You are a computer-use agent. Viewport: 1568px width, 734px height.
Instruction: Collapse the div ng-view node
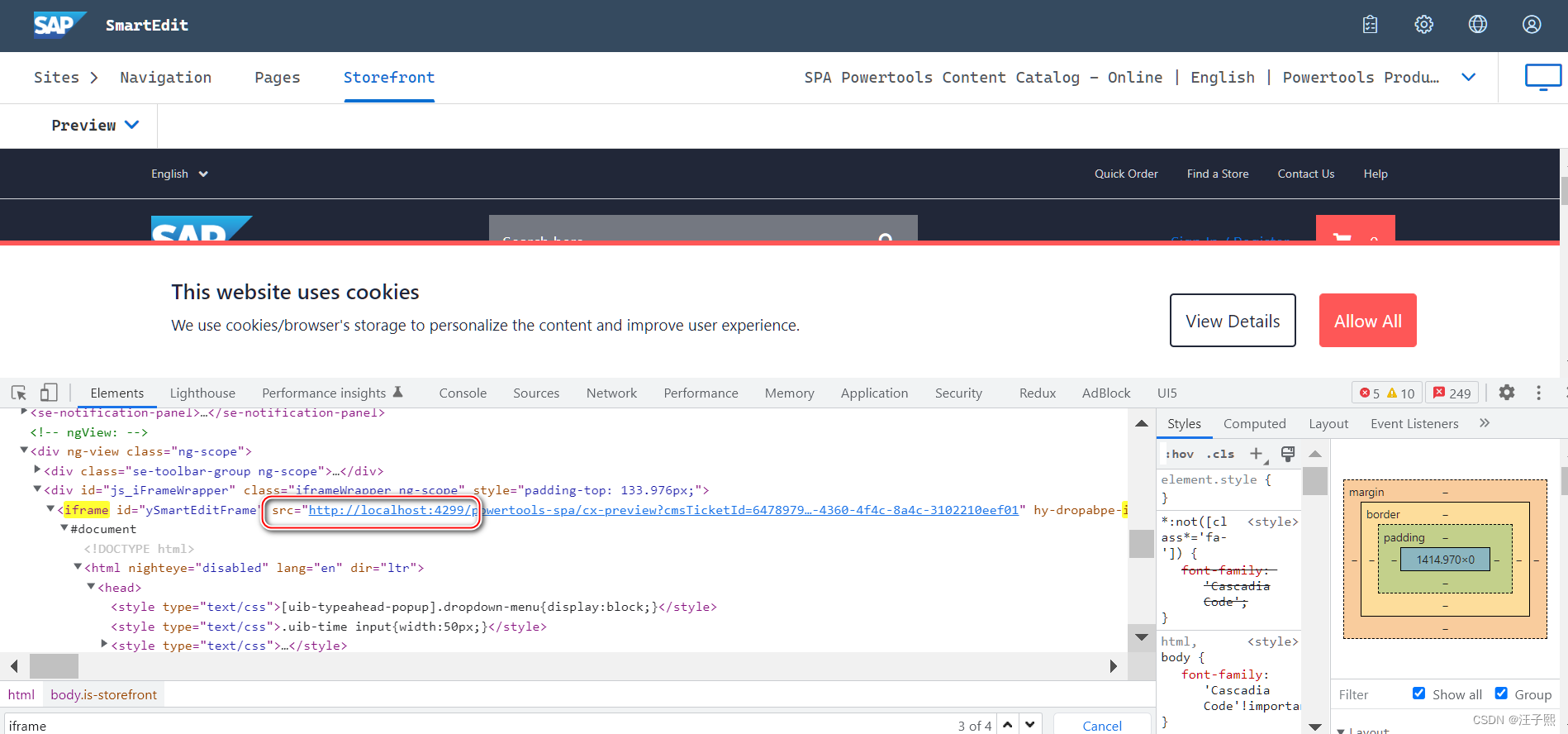click(23, 450)
